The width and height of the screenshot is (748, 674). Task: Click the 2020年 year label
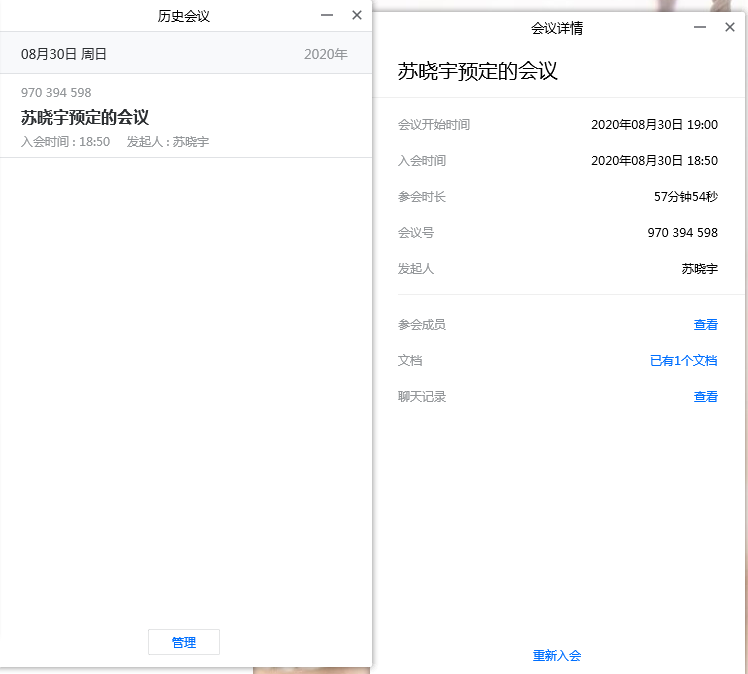pos(325,54)
